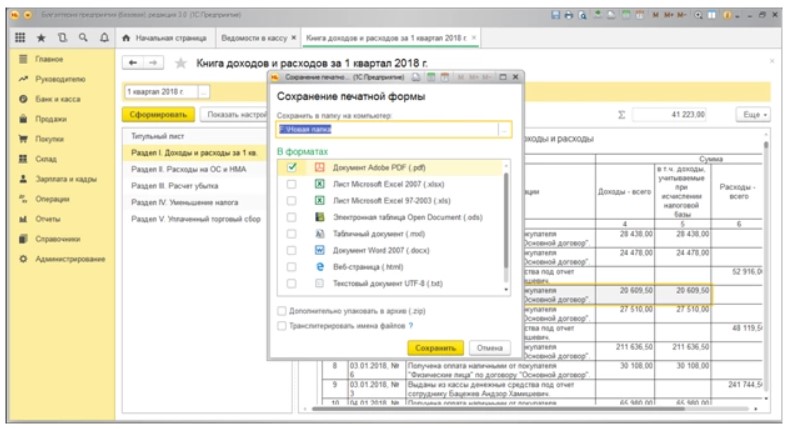Open the Ещё dropdown menu
Image resolution: width=787 pixels, height=429 pixels.
pyautogui.click(x=751, y=115)
